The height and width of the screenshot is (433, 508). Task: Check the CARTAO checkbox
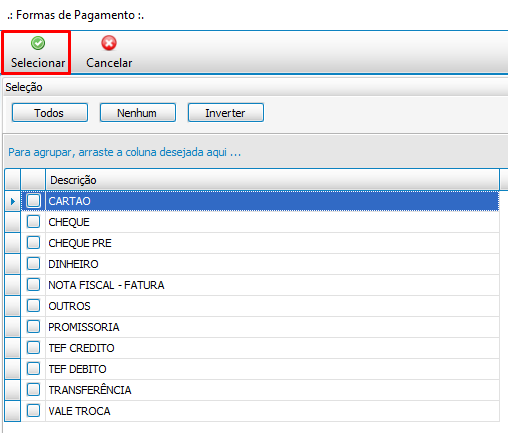click(33, 201)
